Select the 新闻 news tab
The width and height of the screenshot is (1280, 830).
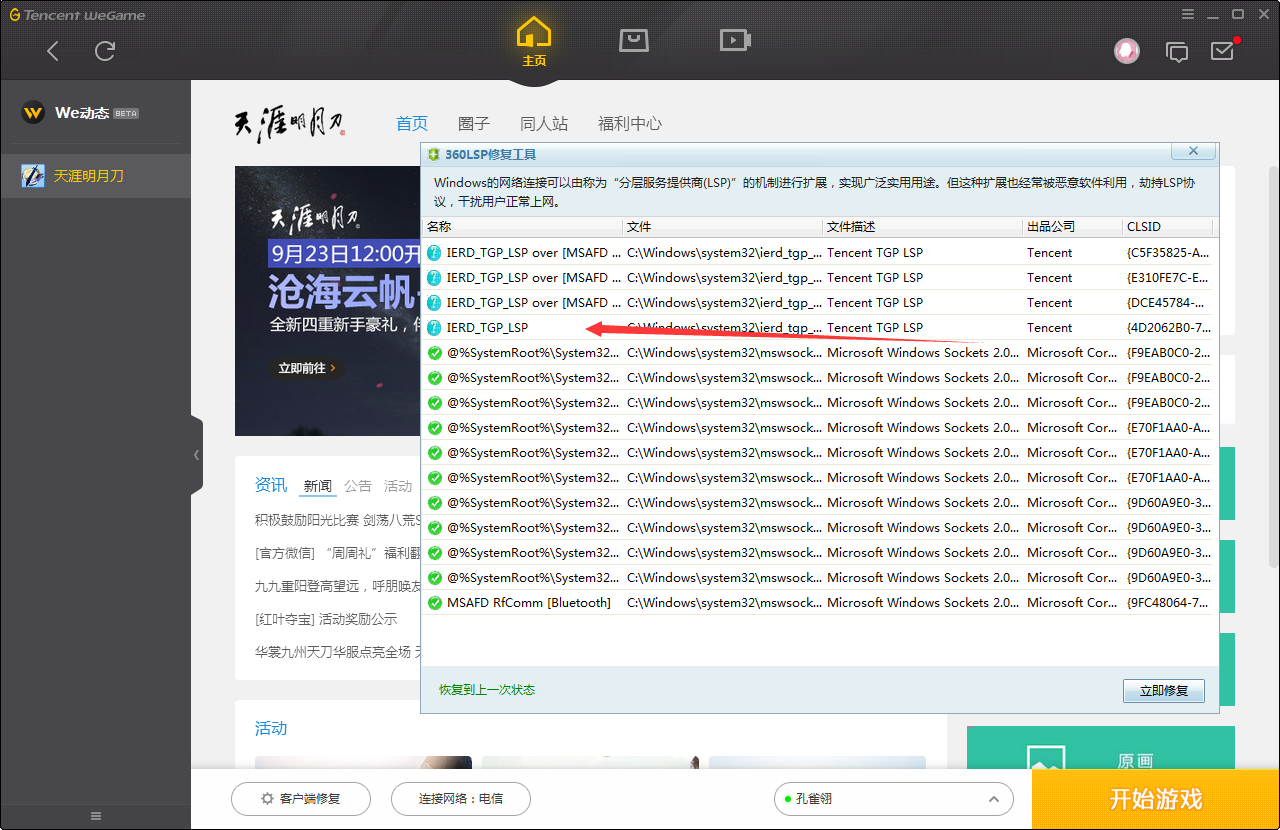[x=318, y=486]
